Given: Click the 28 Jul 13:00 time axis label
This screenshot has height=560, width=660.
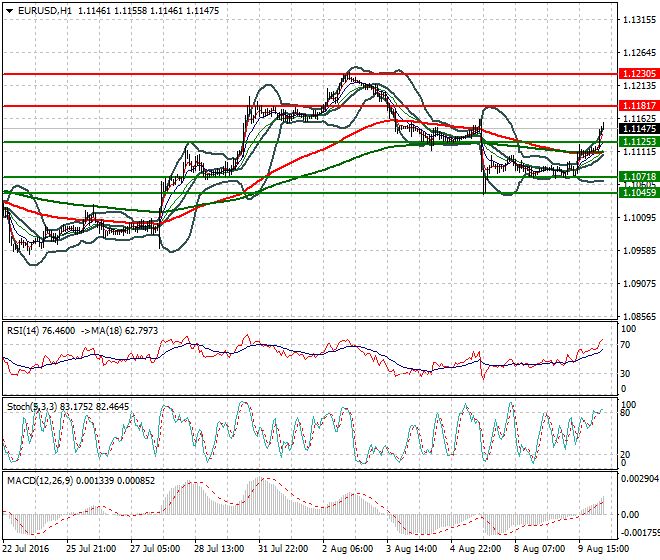Looking at the screenshot, I should pyautogui.click(x=218, y=549).
